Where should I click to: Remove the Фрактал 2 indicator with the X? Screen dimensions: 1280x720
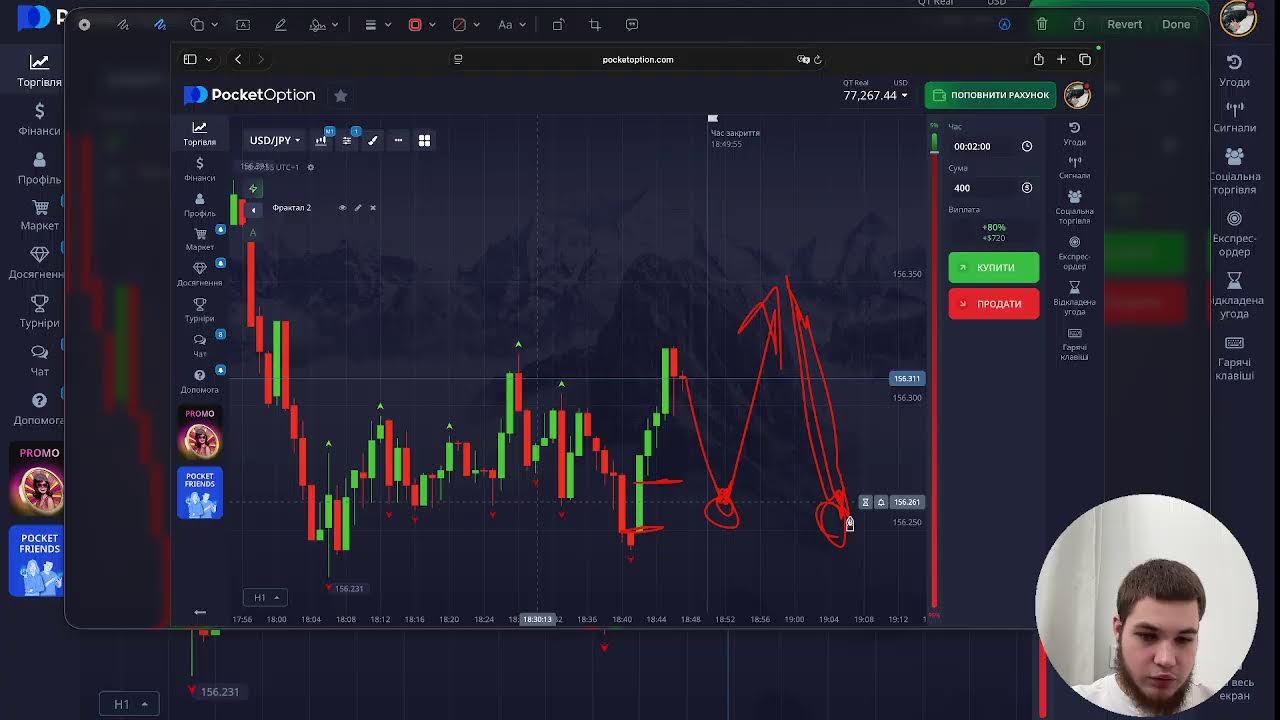pyautogui.click(x=373, y=208)
